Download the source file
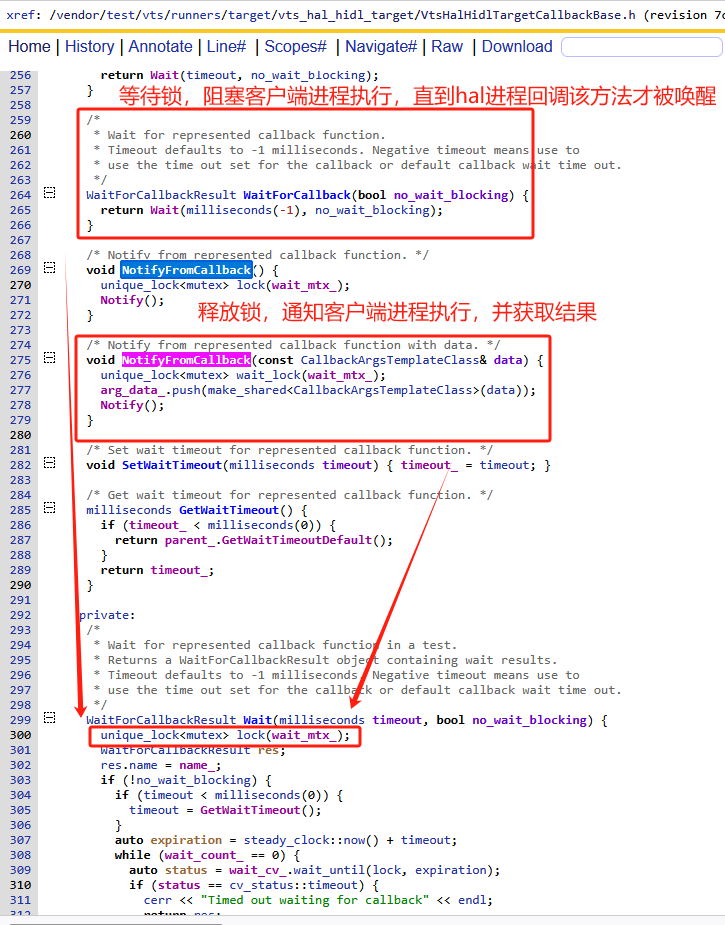725x925 pixels. (x=517, y=47)
